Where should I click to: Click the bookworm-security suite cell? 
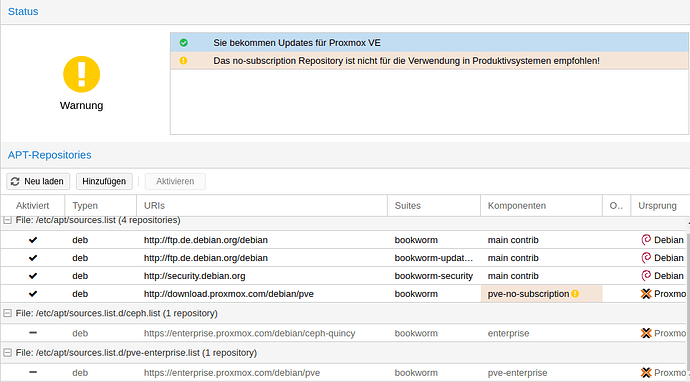433,276
